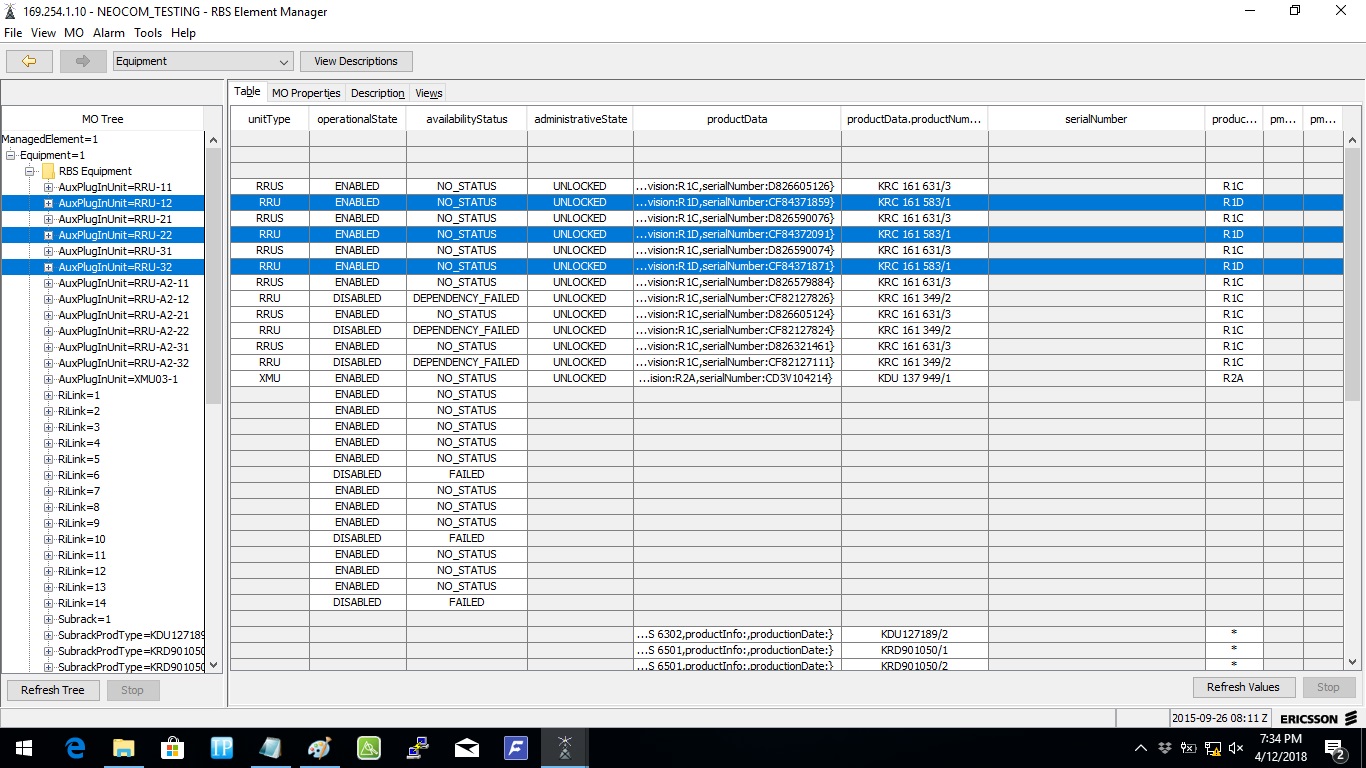Screen dimensions: 1366x768
Task: Open the Alarm menu
Action: tap(109, 33)
